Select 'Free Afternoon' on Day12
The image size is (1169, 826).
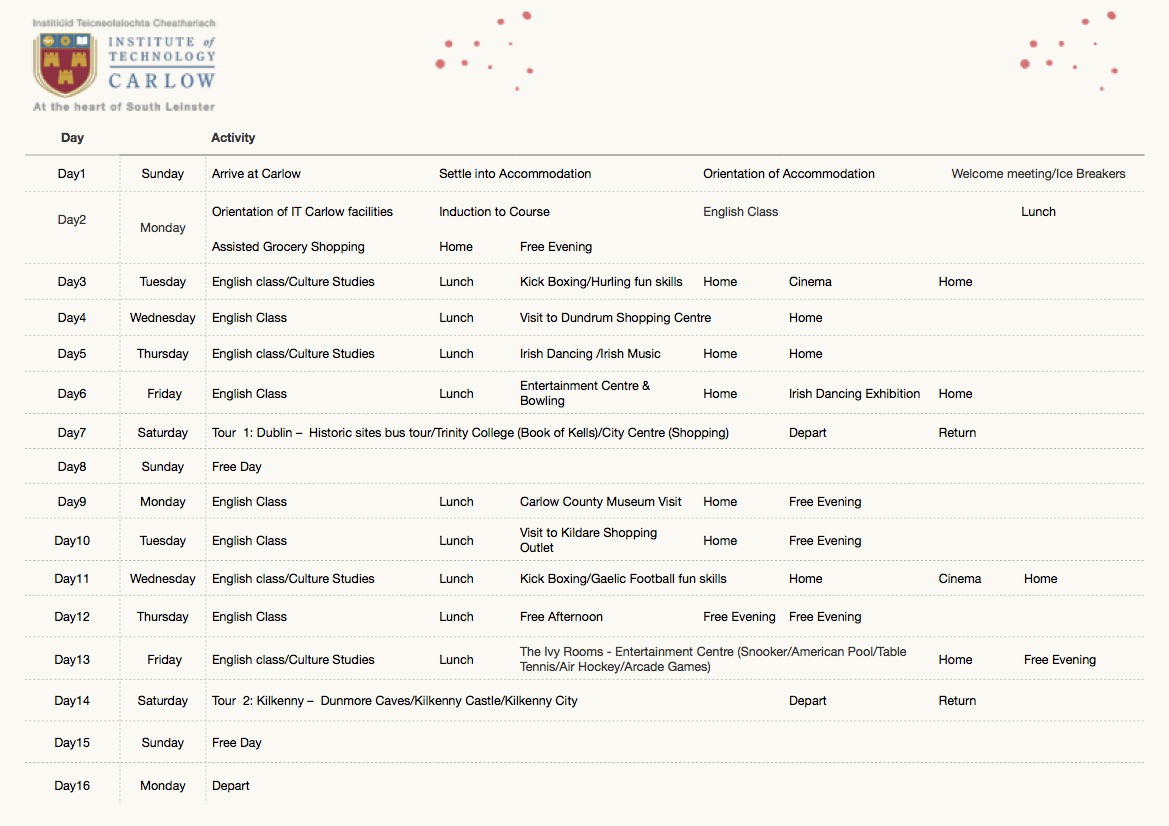[x=561, y=617]
